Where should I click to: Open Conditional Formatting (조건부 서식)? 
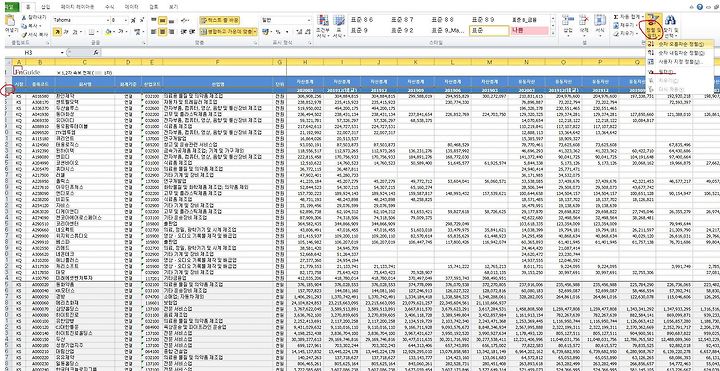click(323, 26)
